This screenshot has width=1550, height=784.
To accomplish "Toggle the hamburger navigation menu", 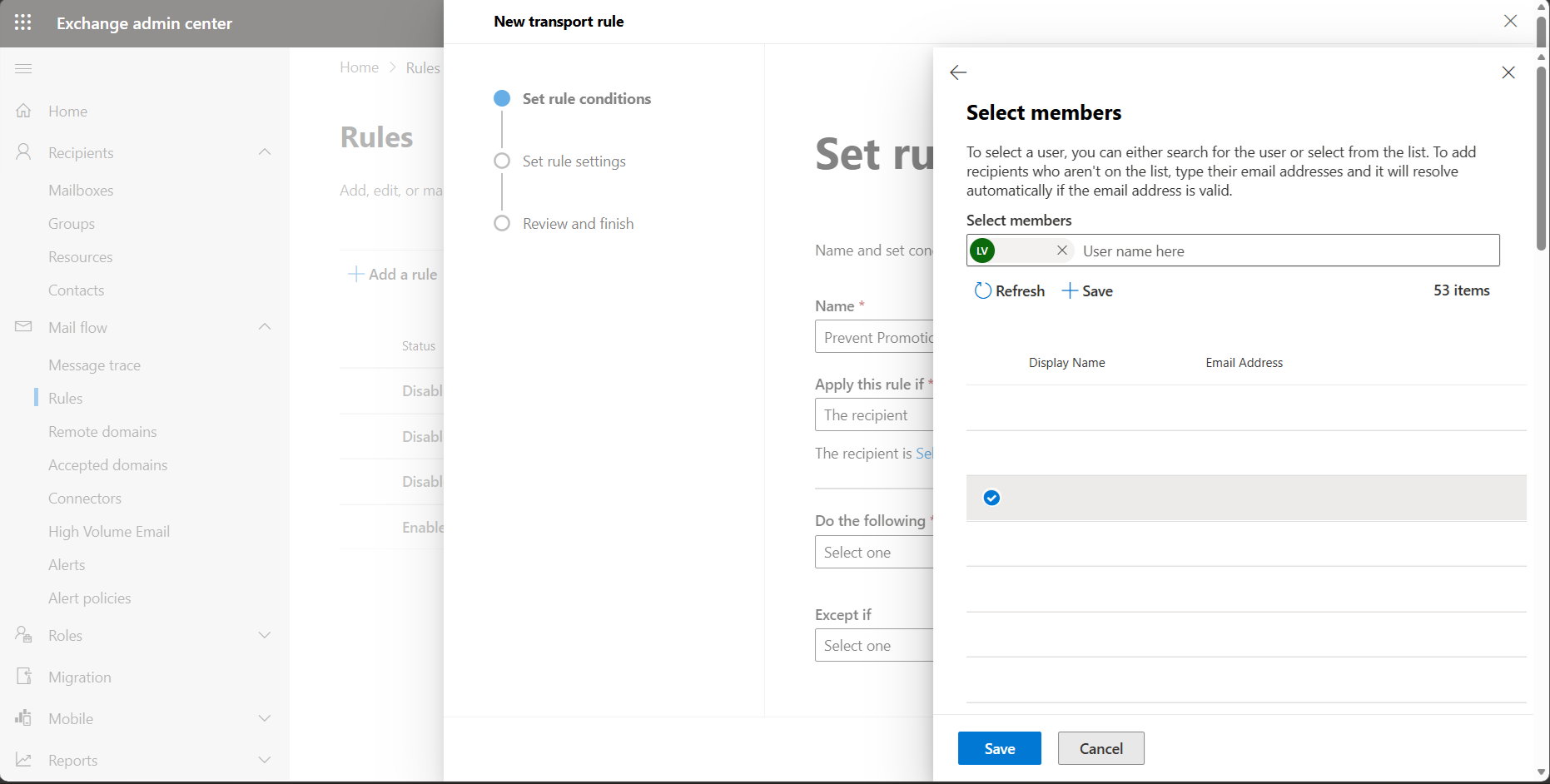I will point(23,68).
